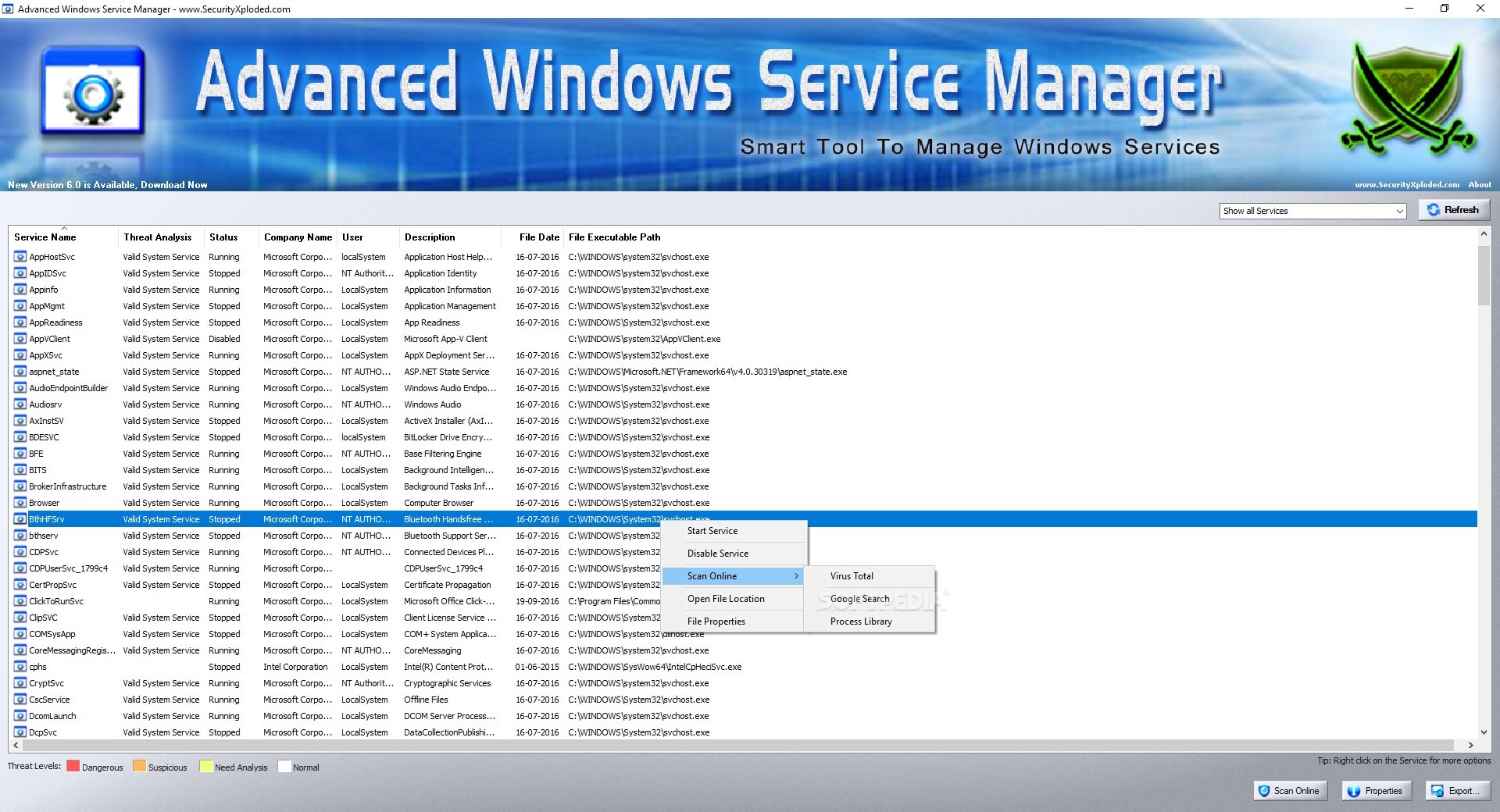1500x812 pixels.
Task: Click the CertPropSvc service row icon
Action: 20,585
